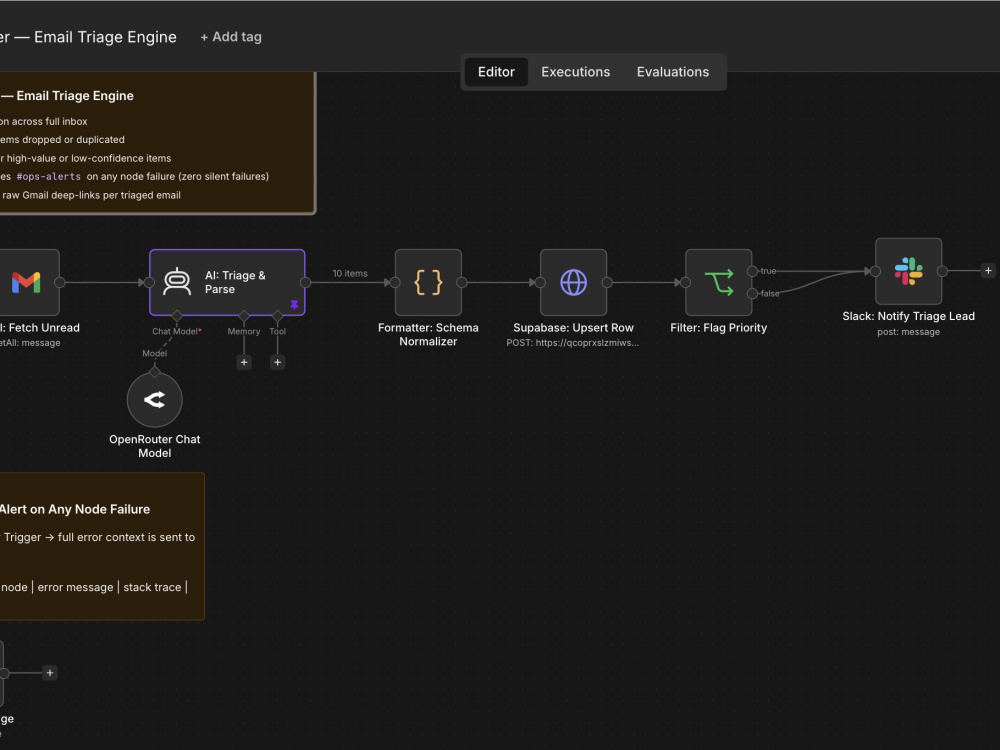1000x750 pixels.
Task: Click the 10 items connection label
Action: [x=350, y=274]
